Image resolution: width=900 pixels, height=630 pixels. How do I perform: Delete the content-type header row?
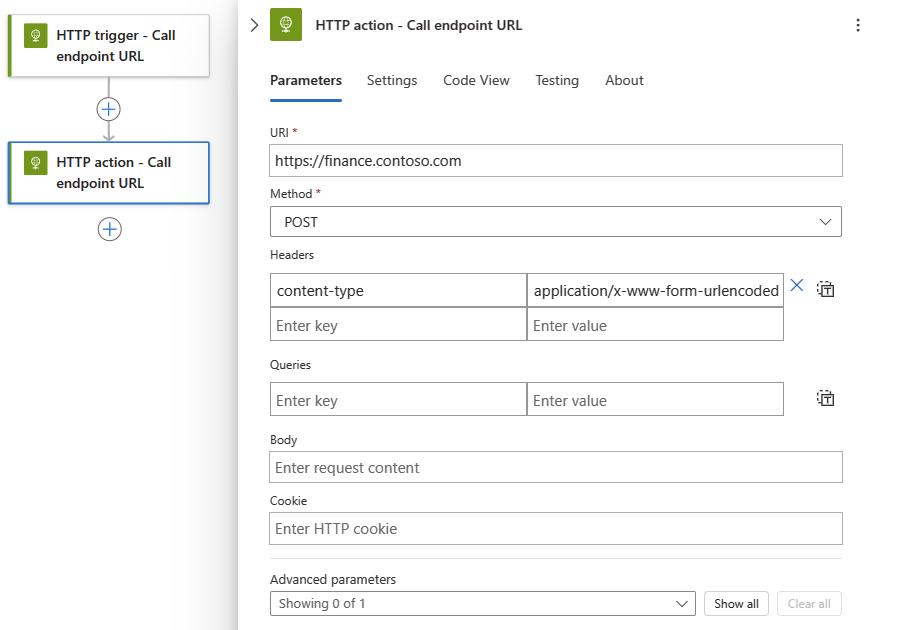797,286
